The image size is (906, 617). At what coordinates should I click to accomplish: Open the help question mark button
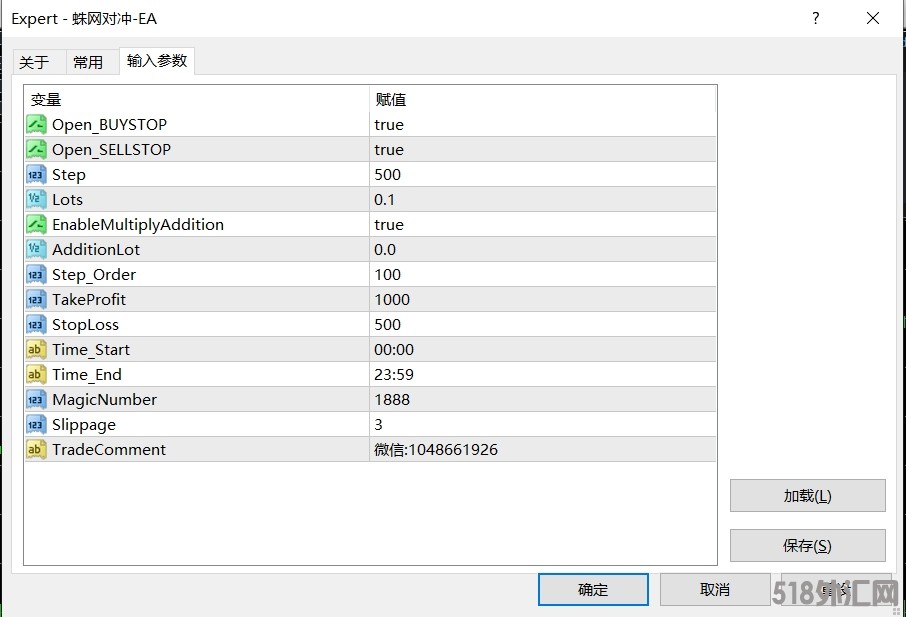[x=816, y=19]
